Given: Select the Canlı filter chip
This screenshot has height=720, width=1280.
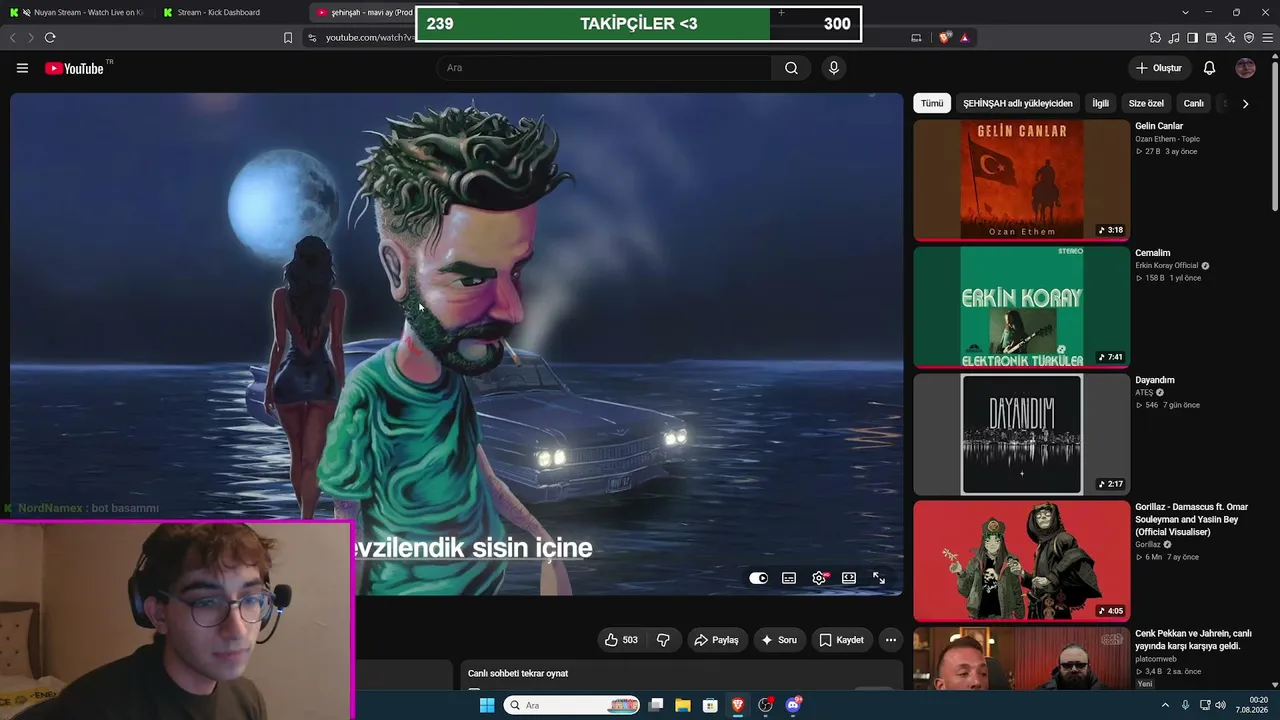Looking at the screenshot, I should click(1194, 103).
